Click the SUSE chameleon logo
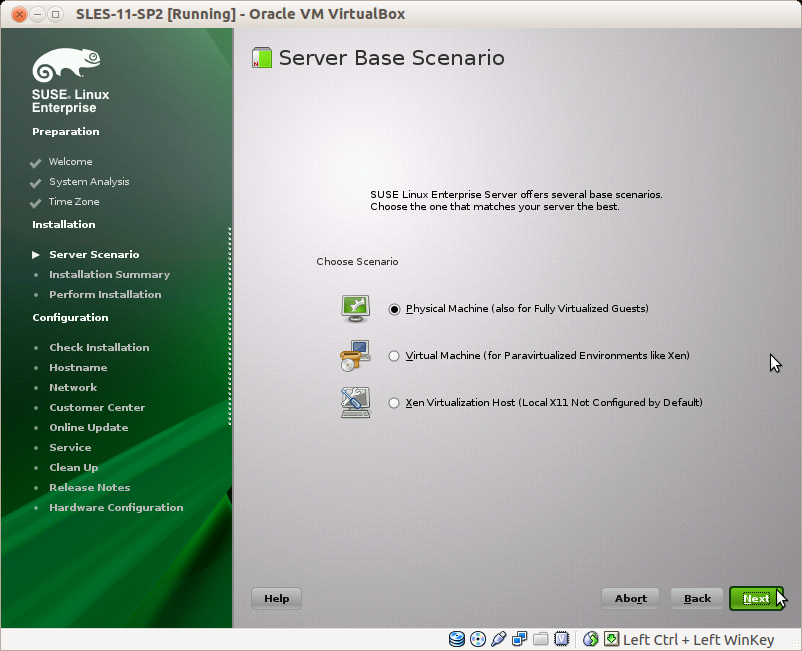This screenshot has height=651, width=802. tap(66, 65)
